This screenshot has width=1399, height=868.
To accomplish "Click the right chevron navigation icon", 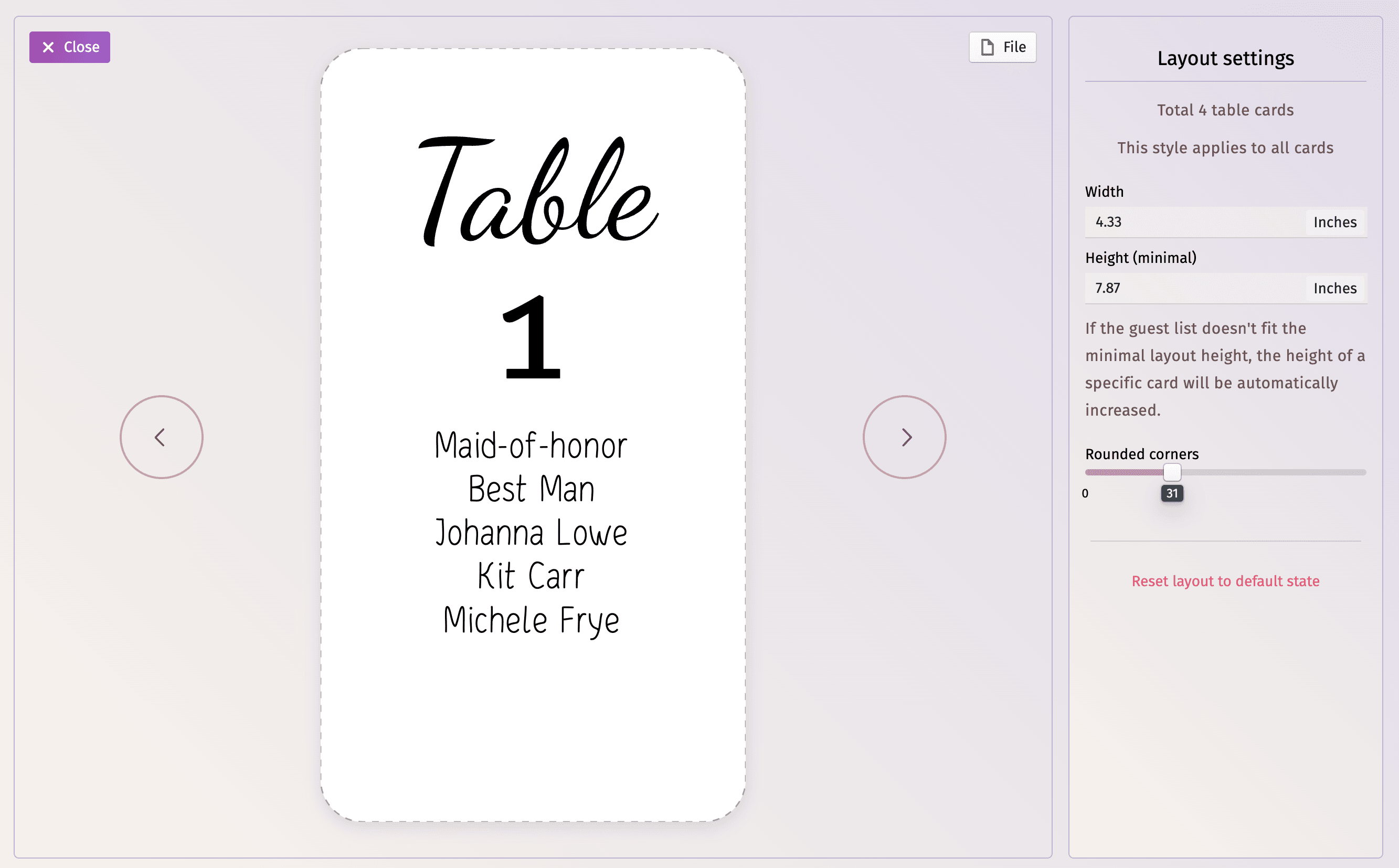I will 904,437.
